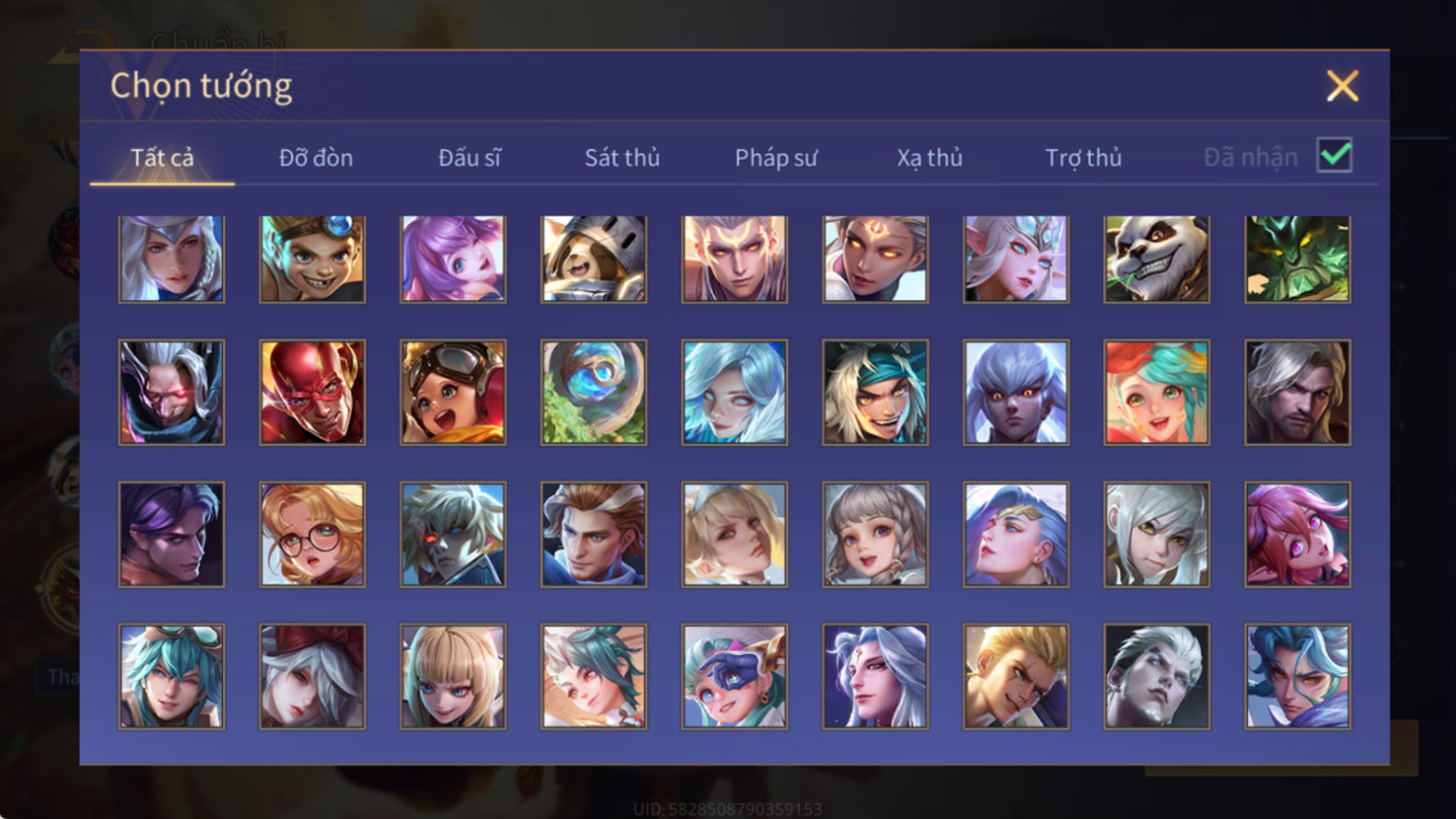Switch to the Xạ thủ tab

930,158
